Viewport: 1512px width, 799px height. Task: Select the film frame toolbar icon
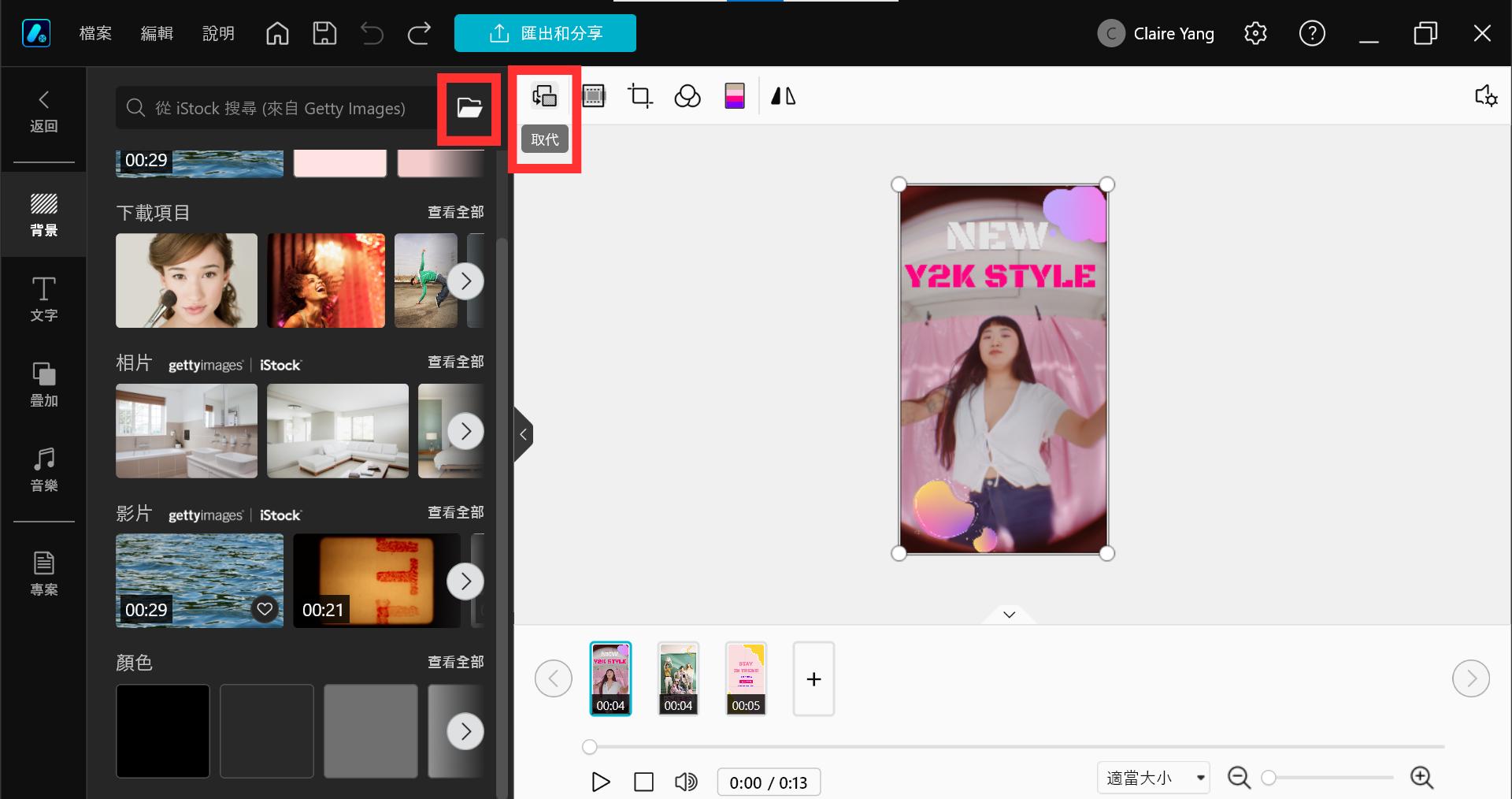594,96
